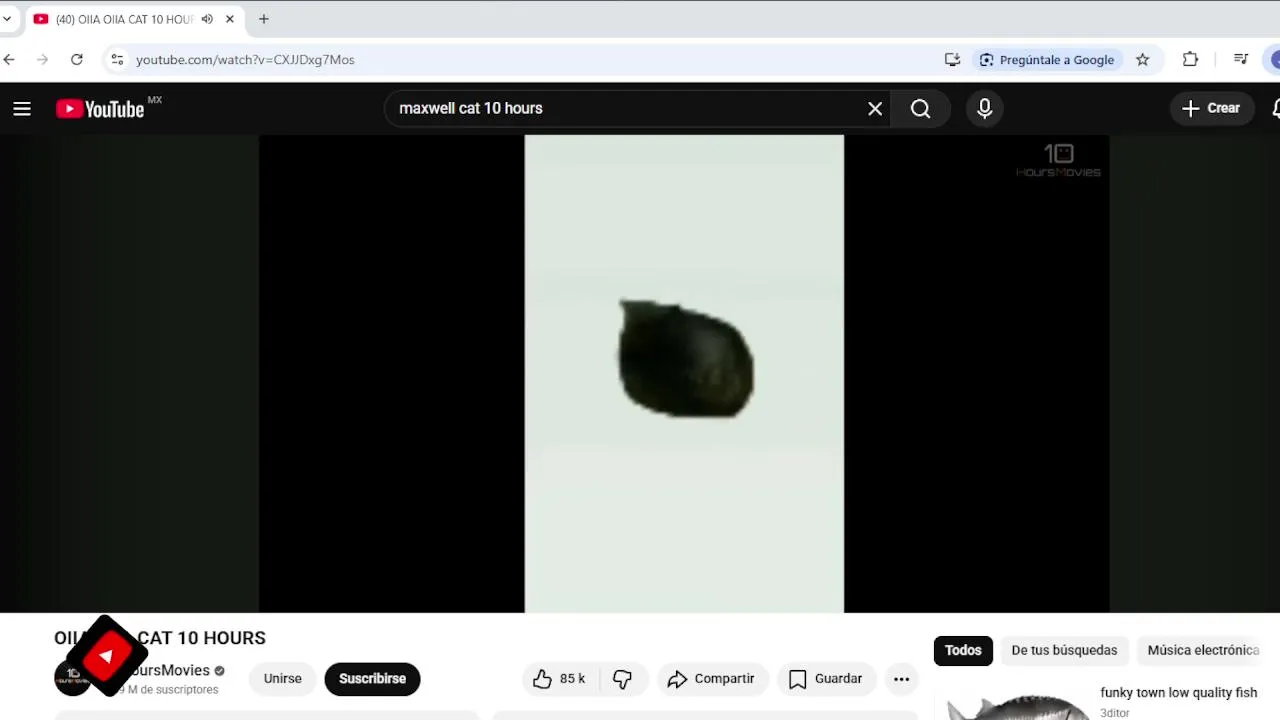Open the browser extensions puzzle icon
The image size is (1280, 720).
[1190, 60]
